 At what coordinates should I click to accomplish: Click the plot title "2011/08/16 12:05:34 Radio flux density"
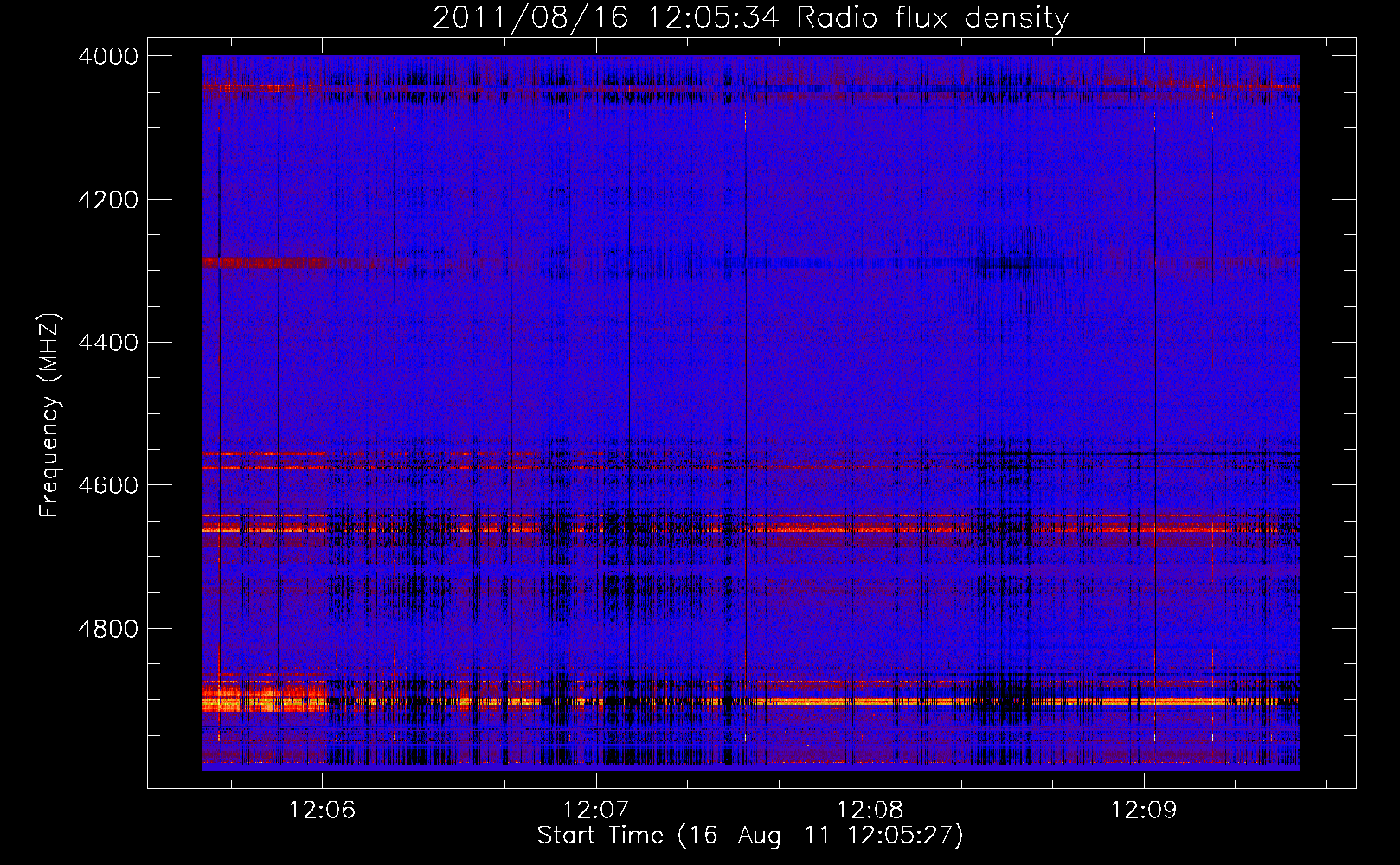pos(750,17)
